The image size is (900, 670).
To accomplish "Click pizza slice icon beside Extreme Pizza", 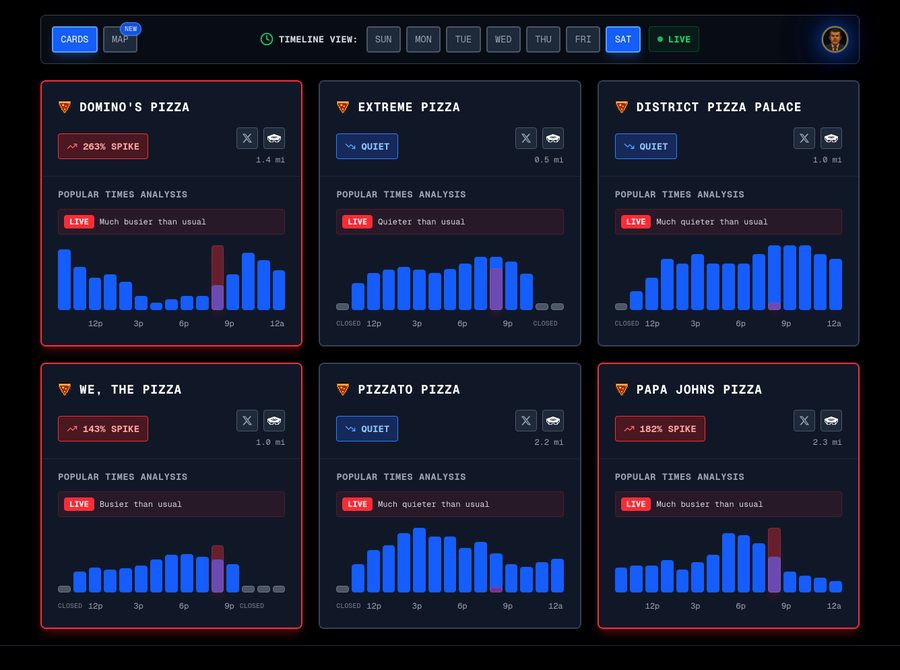I will [343, 107].
